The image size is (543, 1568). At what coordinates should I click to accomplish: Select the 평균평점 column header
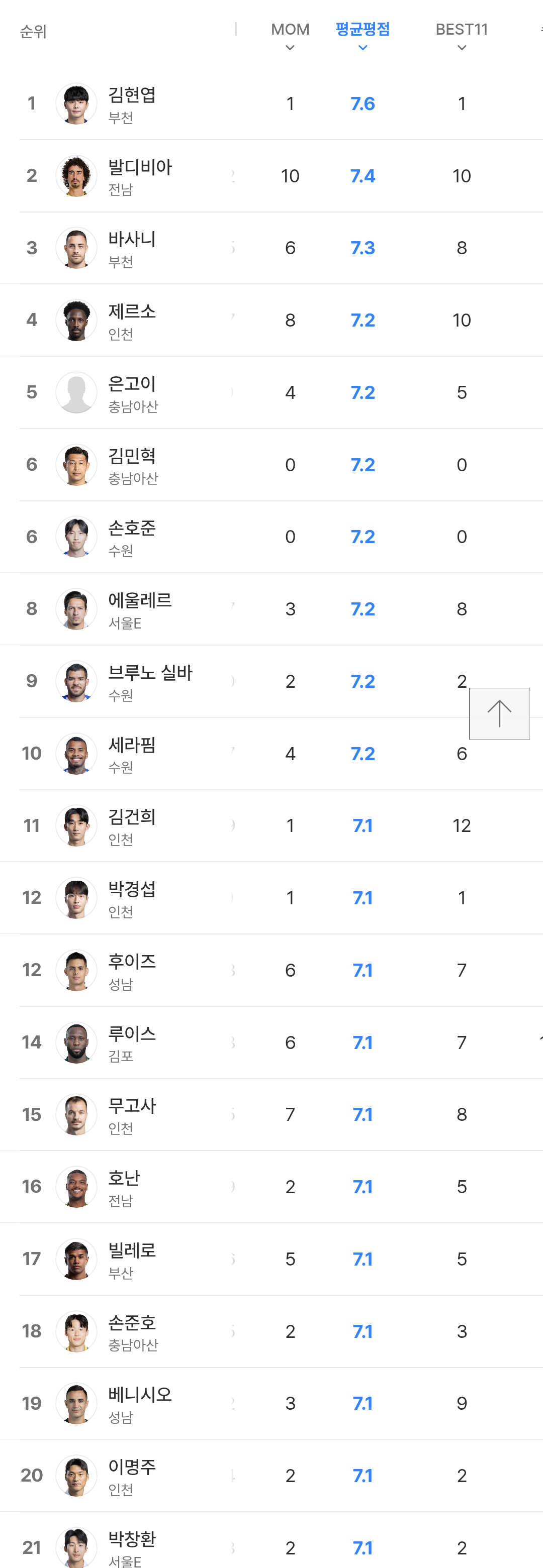363,29
